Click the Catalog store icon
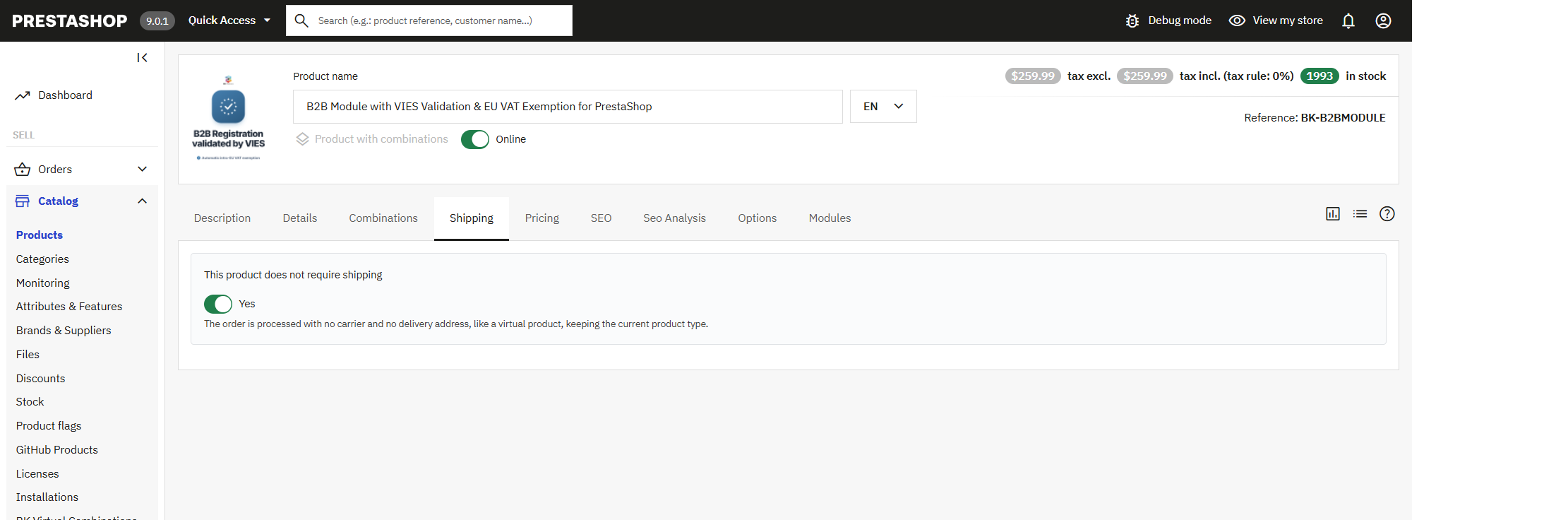This screenshot has width=1568, height=520. pyautogui.click(x=23, y=201)
